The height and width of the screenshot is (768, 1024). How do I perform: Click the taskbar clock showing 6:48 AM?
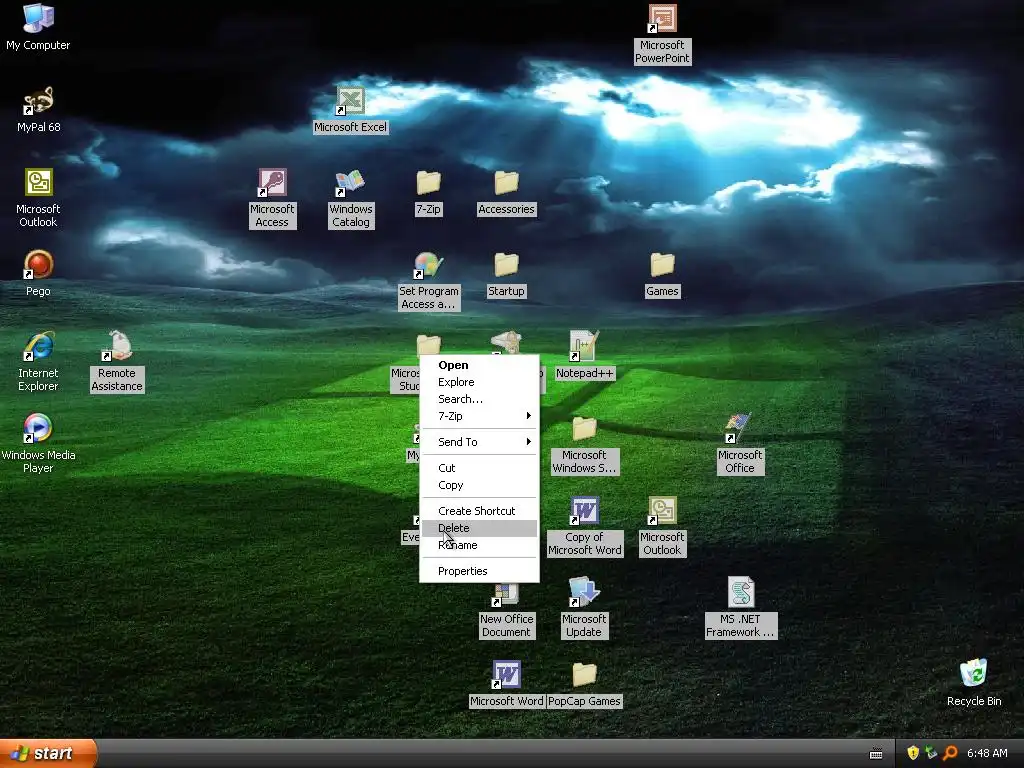(x=987, y=754)
